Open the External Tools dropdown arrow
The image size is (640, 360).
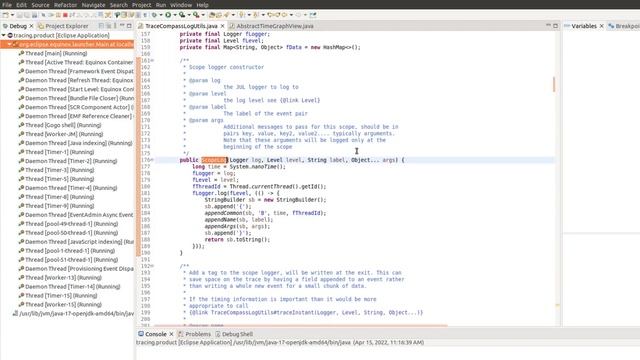point(203,15)
